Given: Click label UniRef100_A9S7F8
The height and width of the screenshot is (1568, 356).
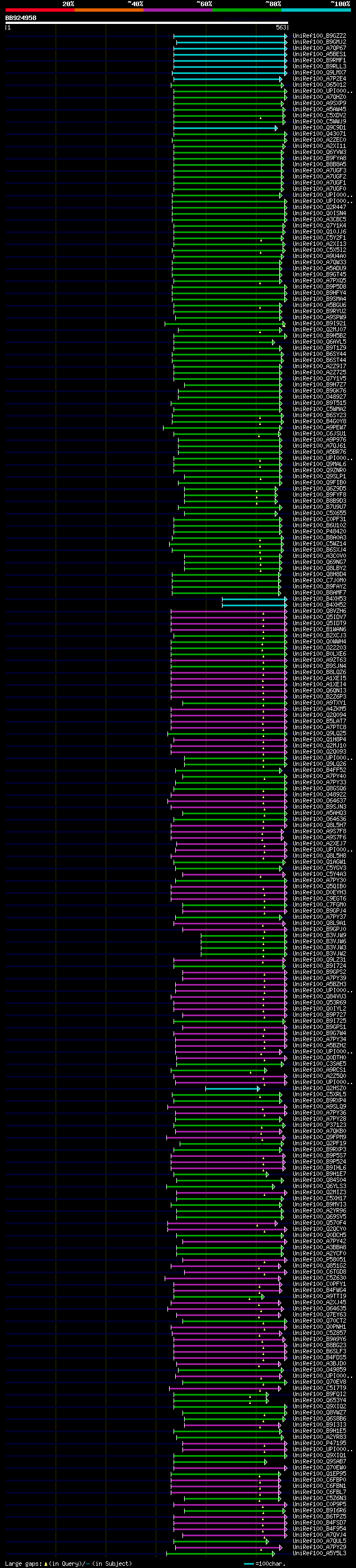Looking at the screenshot, I should [x=319, y=831].
